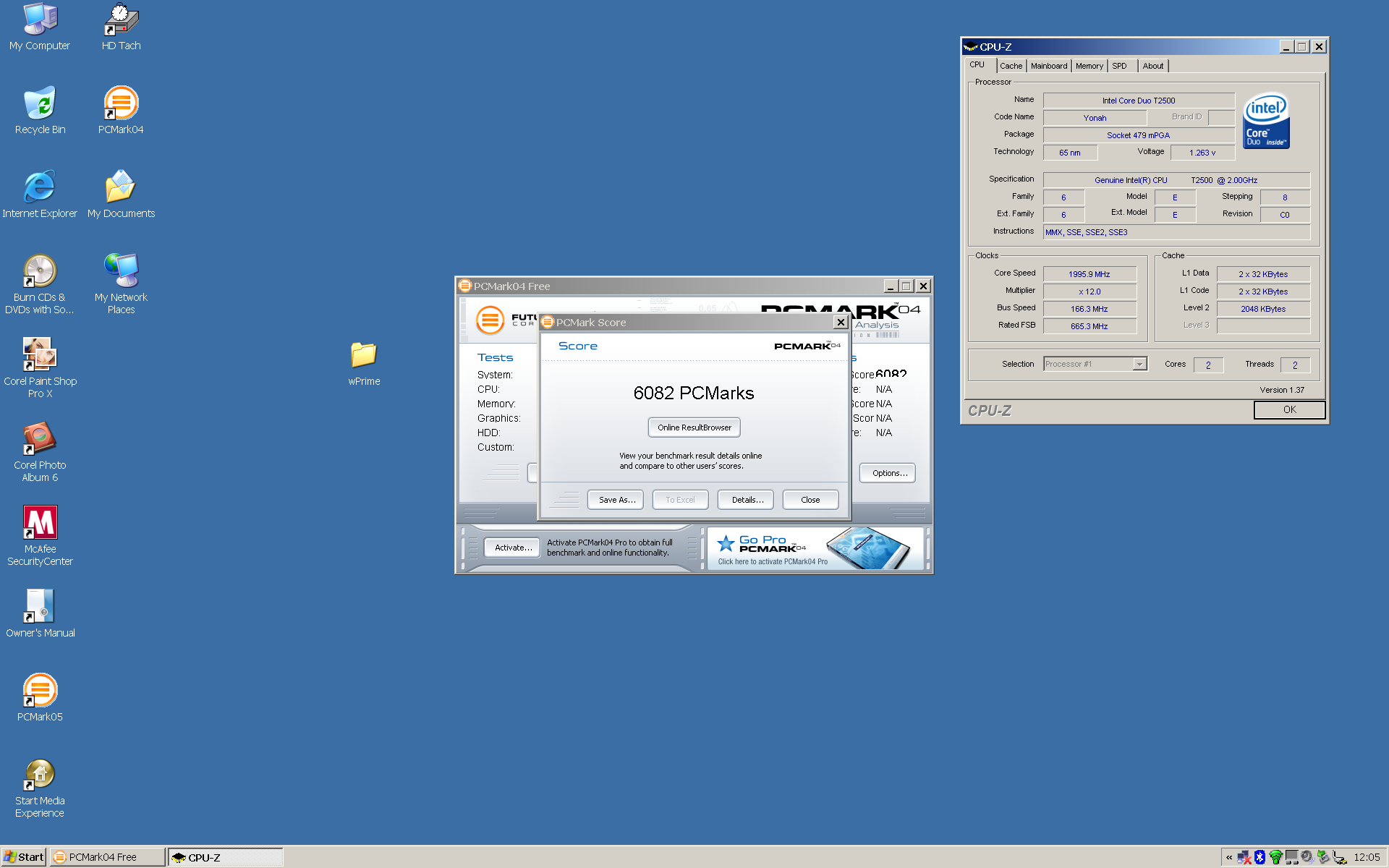
Task: Switch to the SPD tab in CPU-Z
Action: [1123, 66]
